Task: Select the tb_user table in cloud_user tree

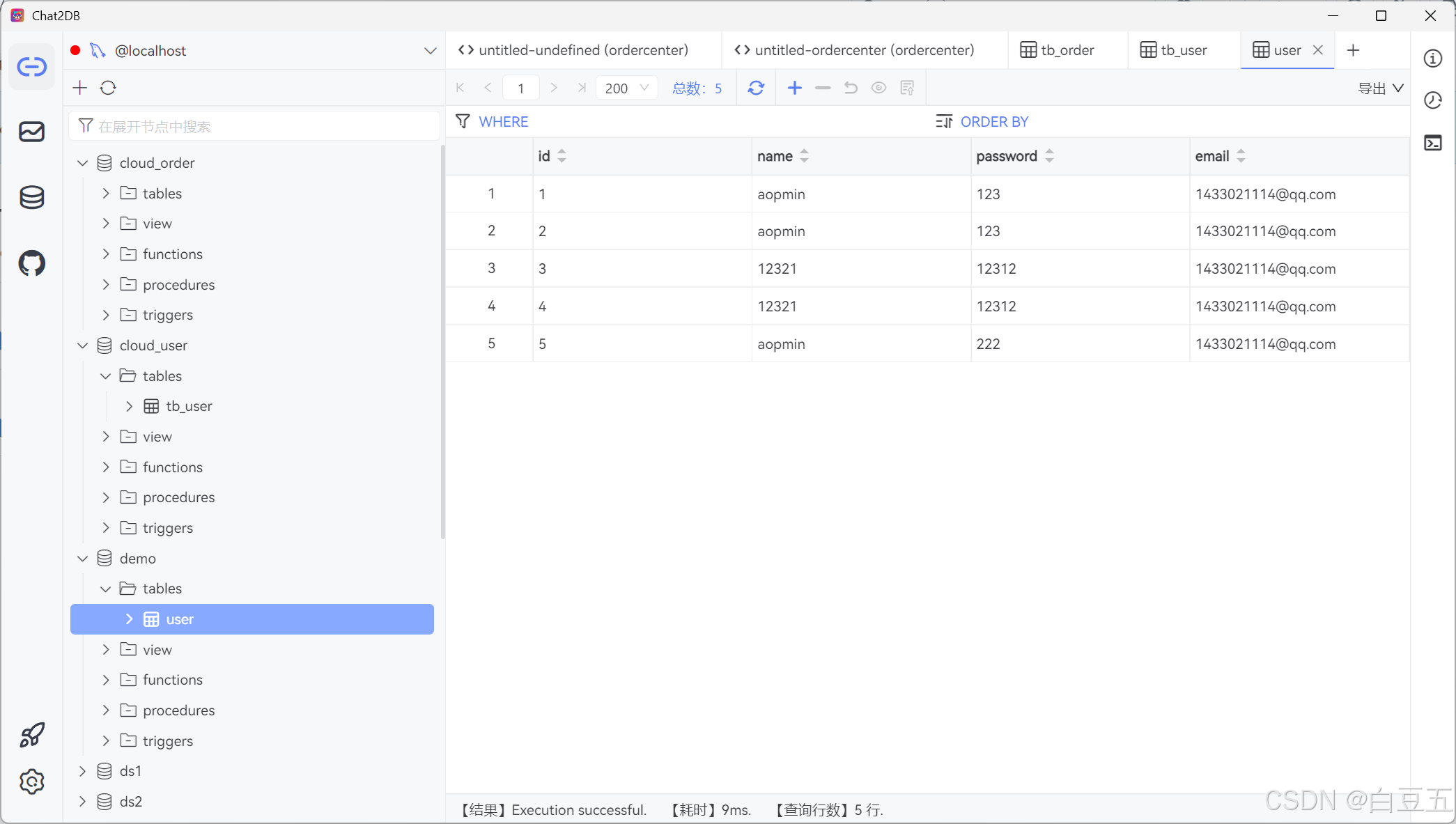Action: 189,406
